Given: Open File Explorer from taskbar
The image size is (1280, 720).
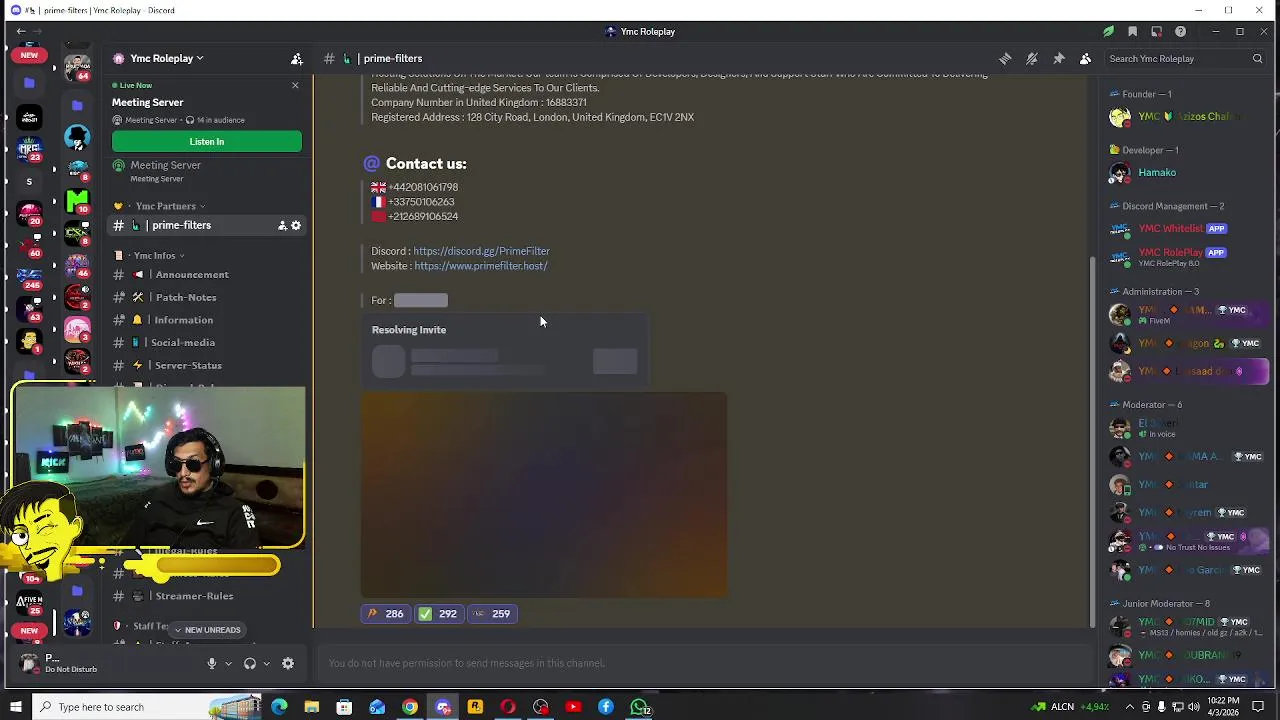Looking at the screenshot, I should pyautogui.click(x=312, y=708).
